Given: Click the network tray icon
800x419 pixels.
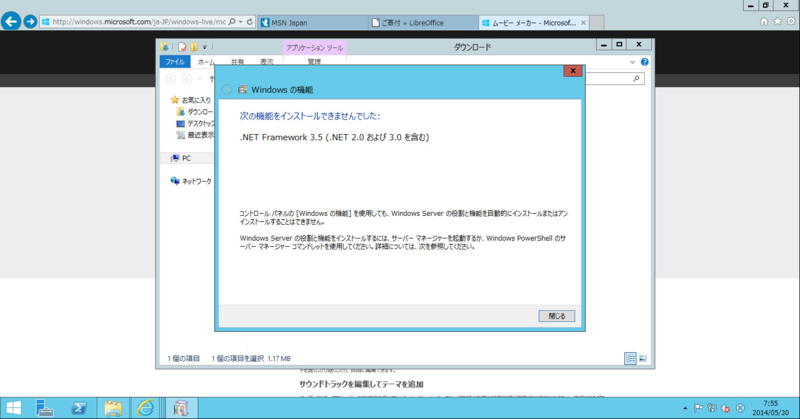Looking at the screenshot, I should (712, 408).
